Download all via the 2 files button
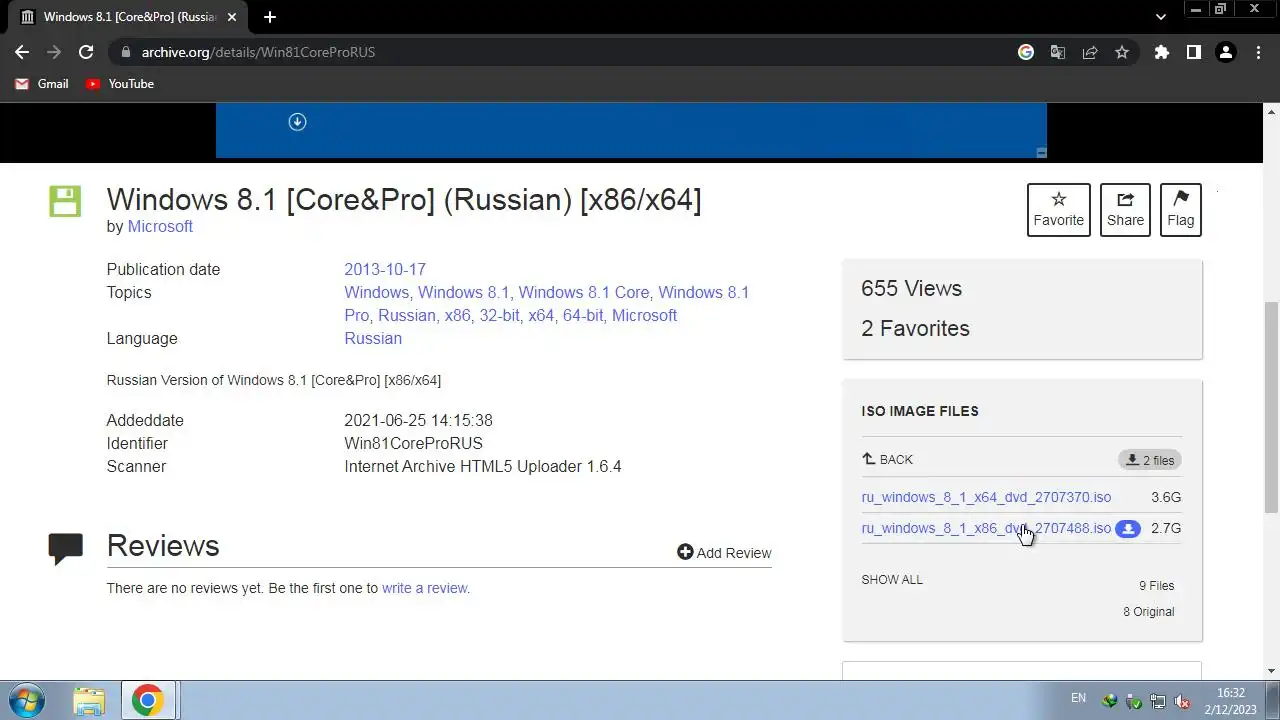 pyautogui.click(x=1150, y=460)
